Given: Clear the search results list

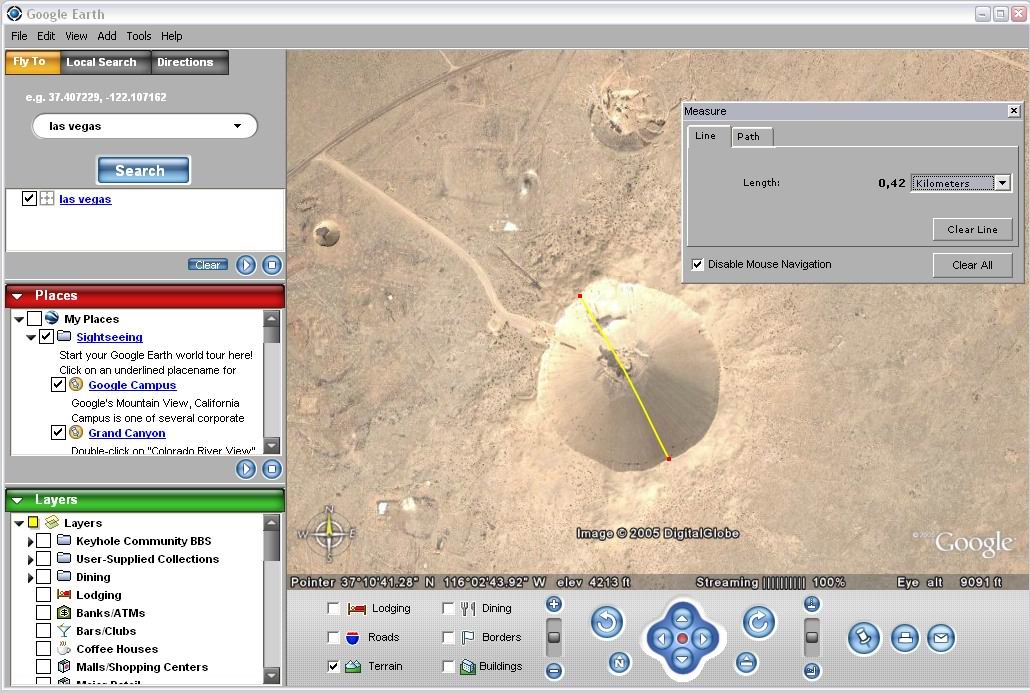Looking at the screenshot, I should [208, 265].
